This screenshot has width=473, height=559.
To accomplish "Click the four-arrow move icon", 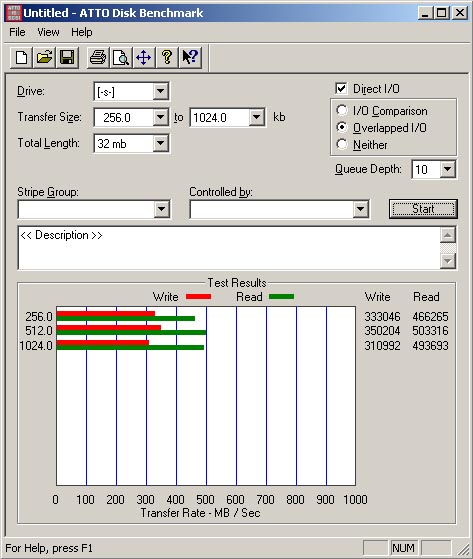I will (x=144, y=57).
